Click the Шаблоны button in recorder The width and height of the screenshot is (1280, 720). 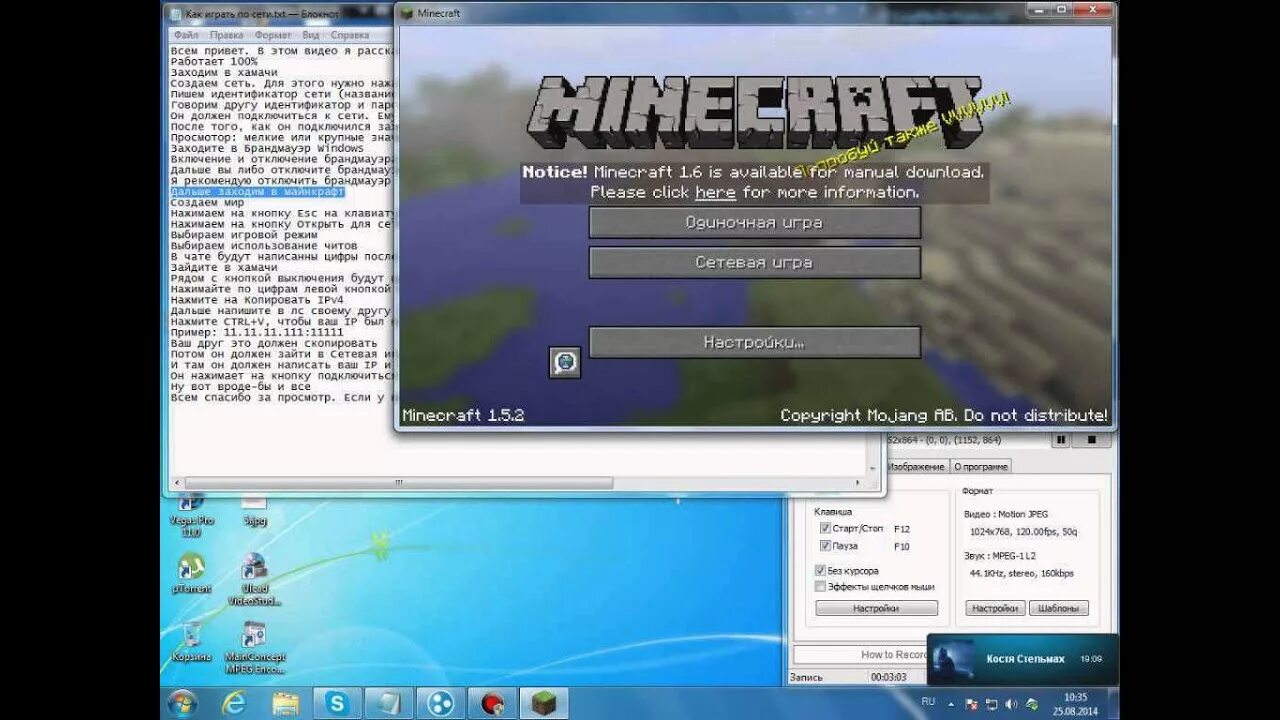pyautogui.click(x=1058, y=608)
